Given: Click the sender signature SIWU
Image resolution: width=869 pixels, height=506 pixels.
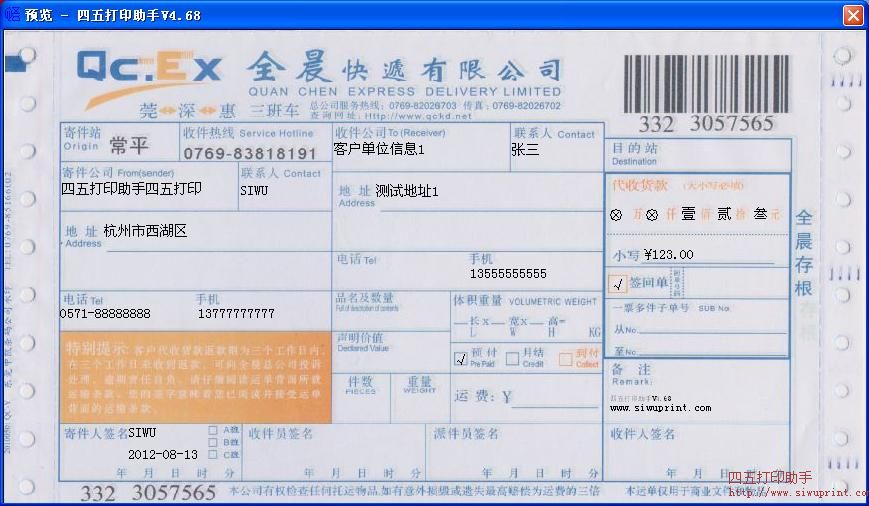Looking at the screenshot, I should click(142, 433).
